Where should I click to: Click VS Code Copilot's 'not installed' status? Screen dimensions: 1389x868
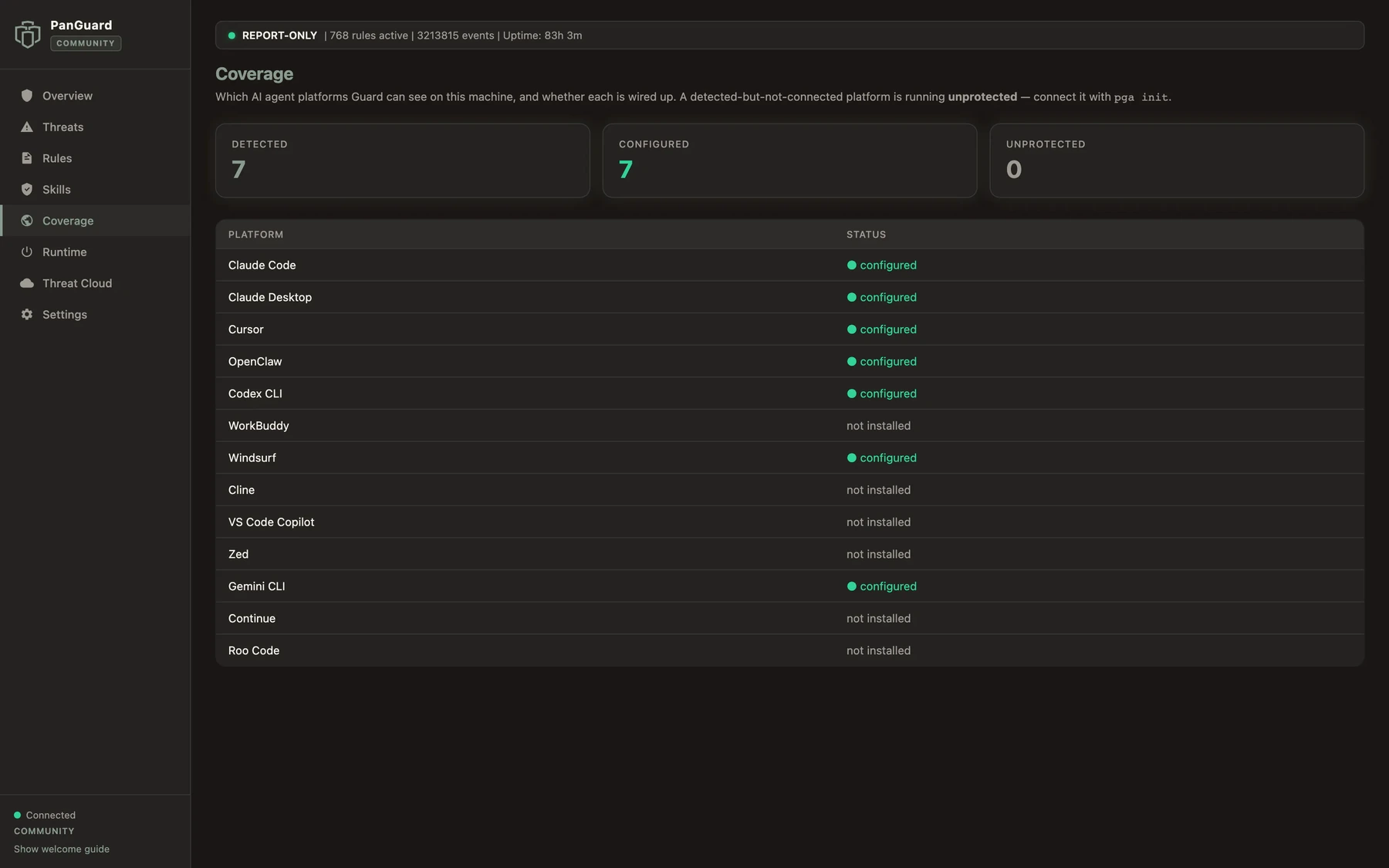coord(878,522)
